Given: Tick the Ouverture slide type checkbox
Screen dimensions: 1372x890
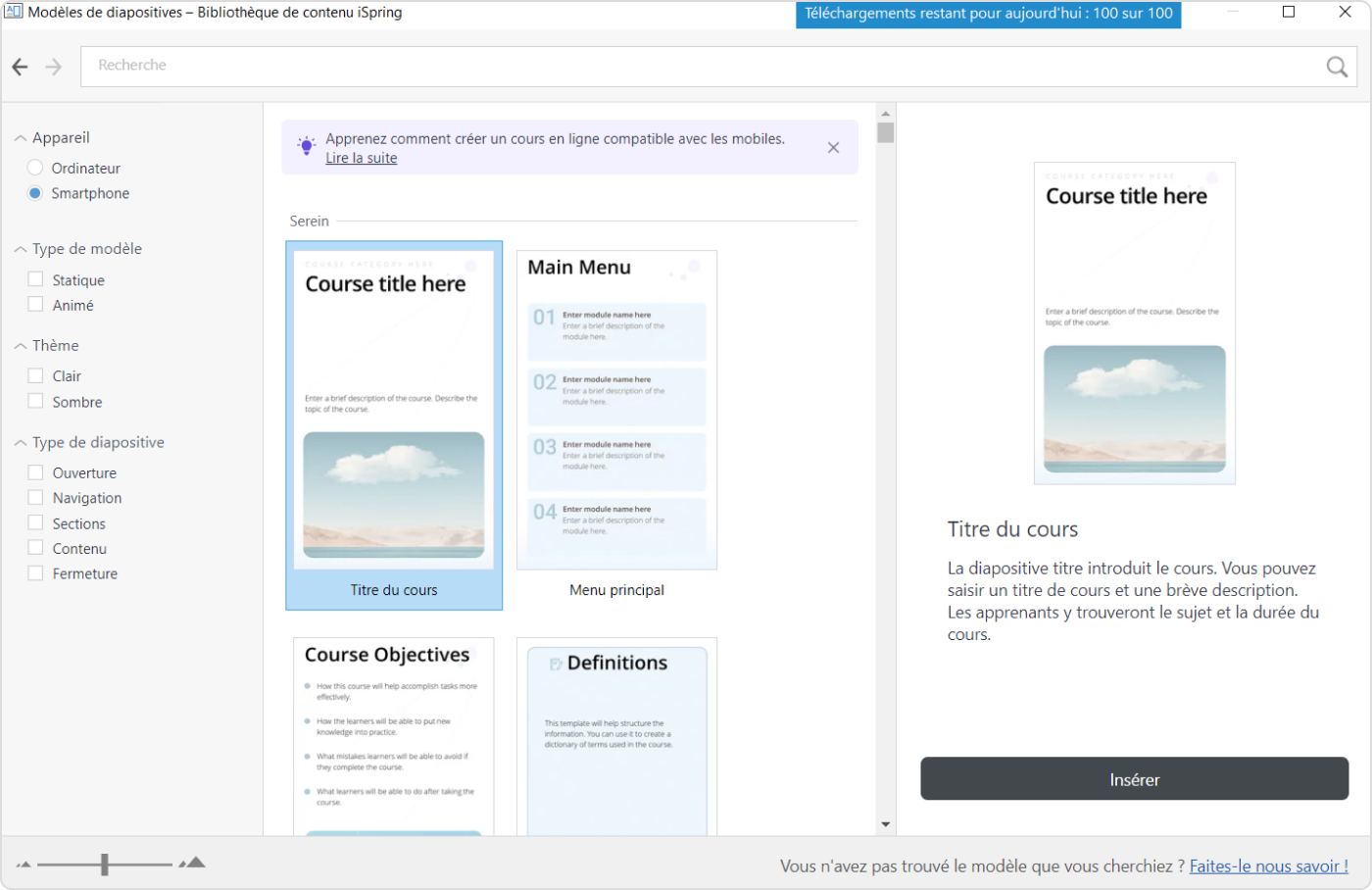Looking at the screenshot, I should tap(35, 472).
